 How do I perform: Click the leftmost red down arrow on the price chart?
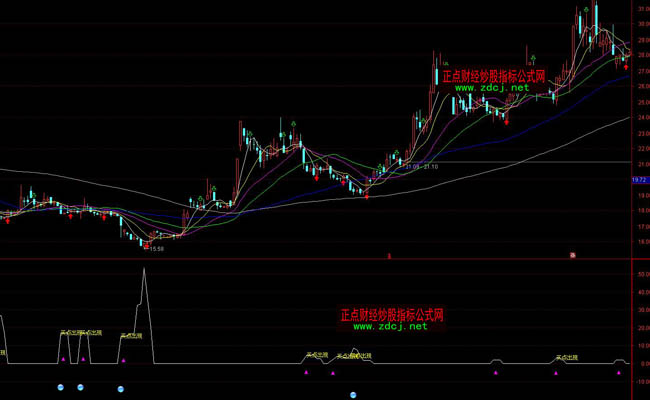click(x=8, y=221)
